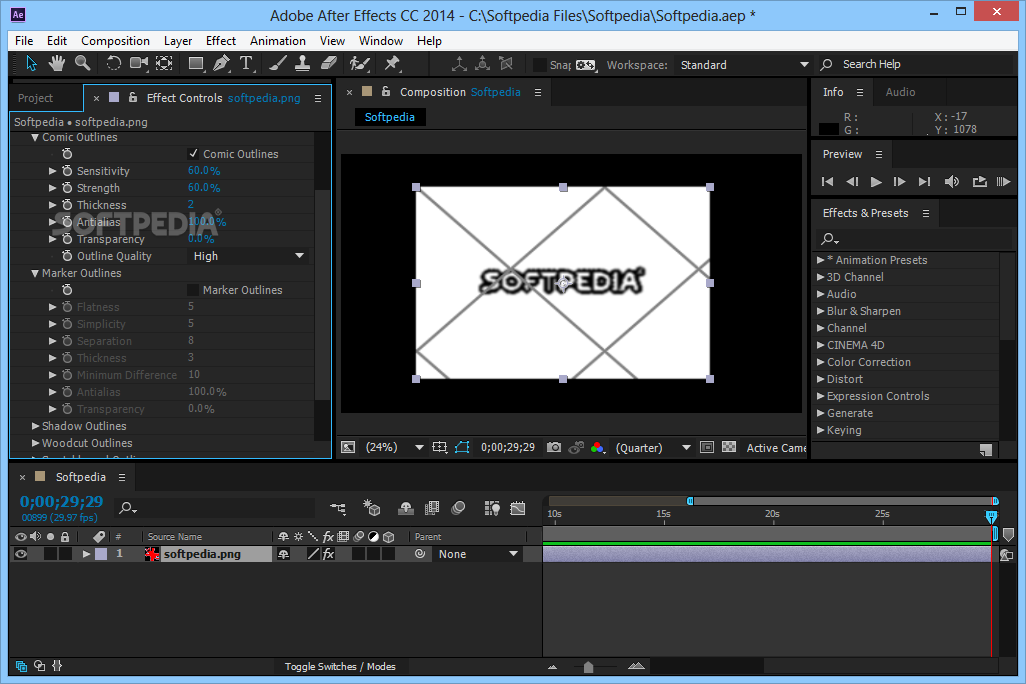Click the Motion Blur enable icon
The height and width of the screenshot is (684, 1026).
(x=459, y=508)
